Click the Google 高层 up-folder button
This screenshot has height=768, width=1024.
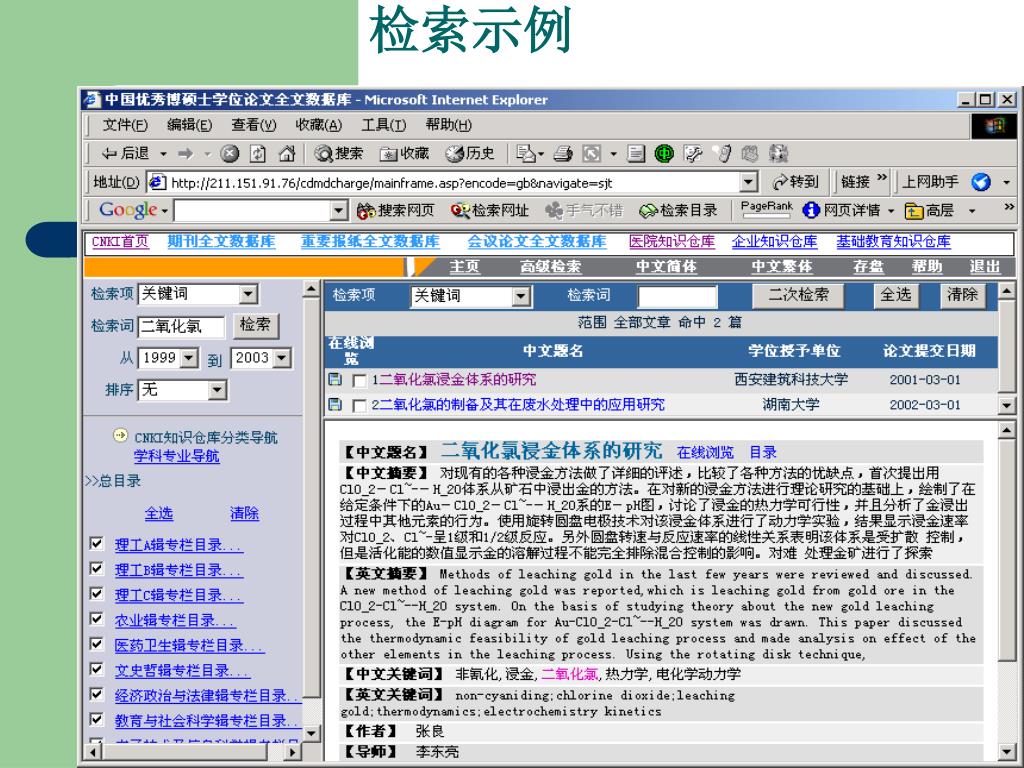pyautogui.click(x=929, y=210)
